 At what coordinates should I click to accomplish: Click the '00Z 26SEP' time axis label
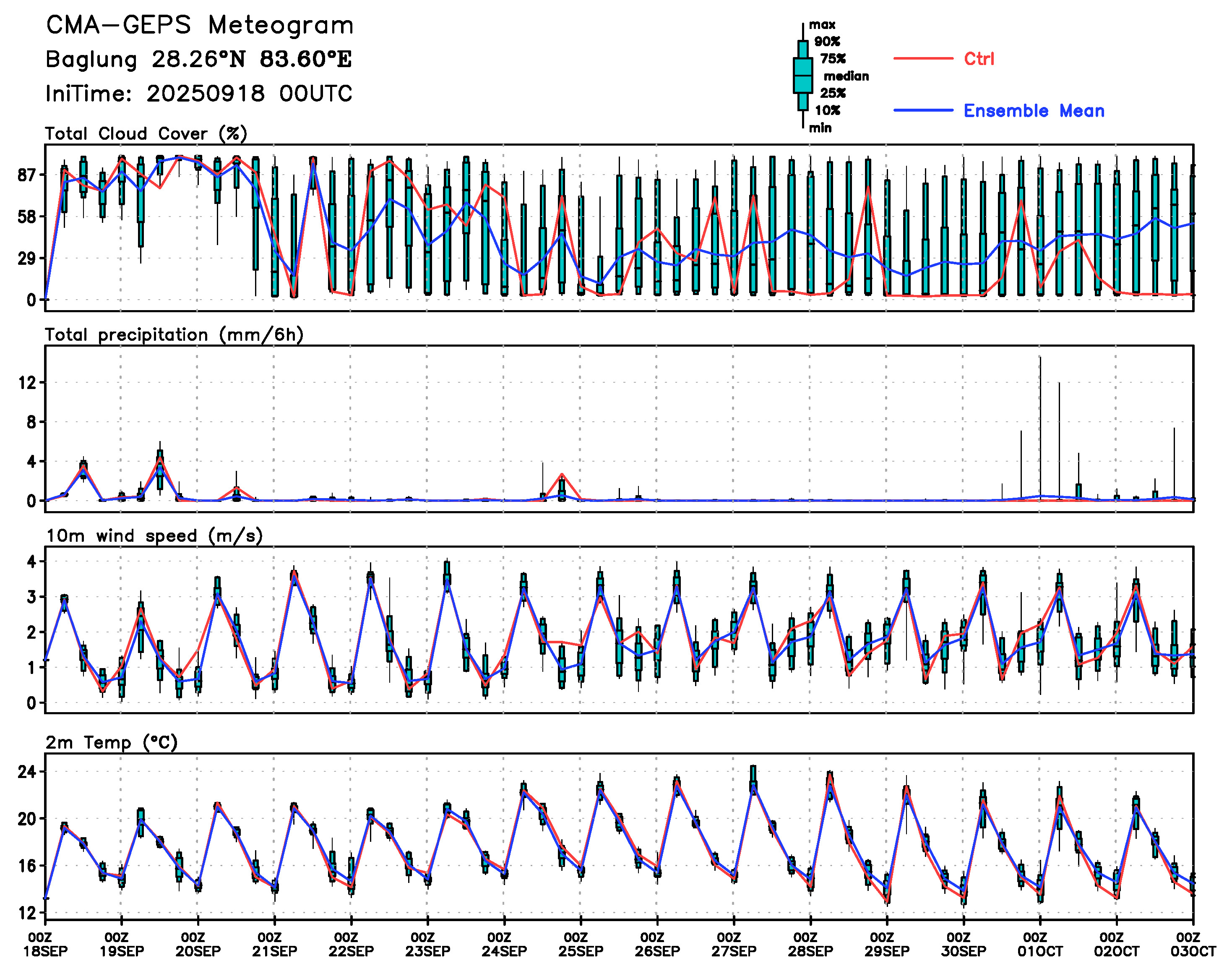pos(657,944)
